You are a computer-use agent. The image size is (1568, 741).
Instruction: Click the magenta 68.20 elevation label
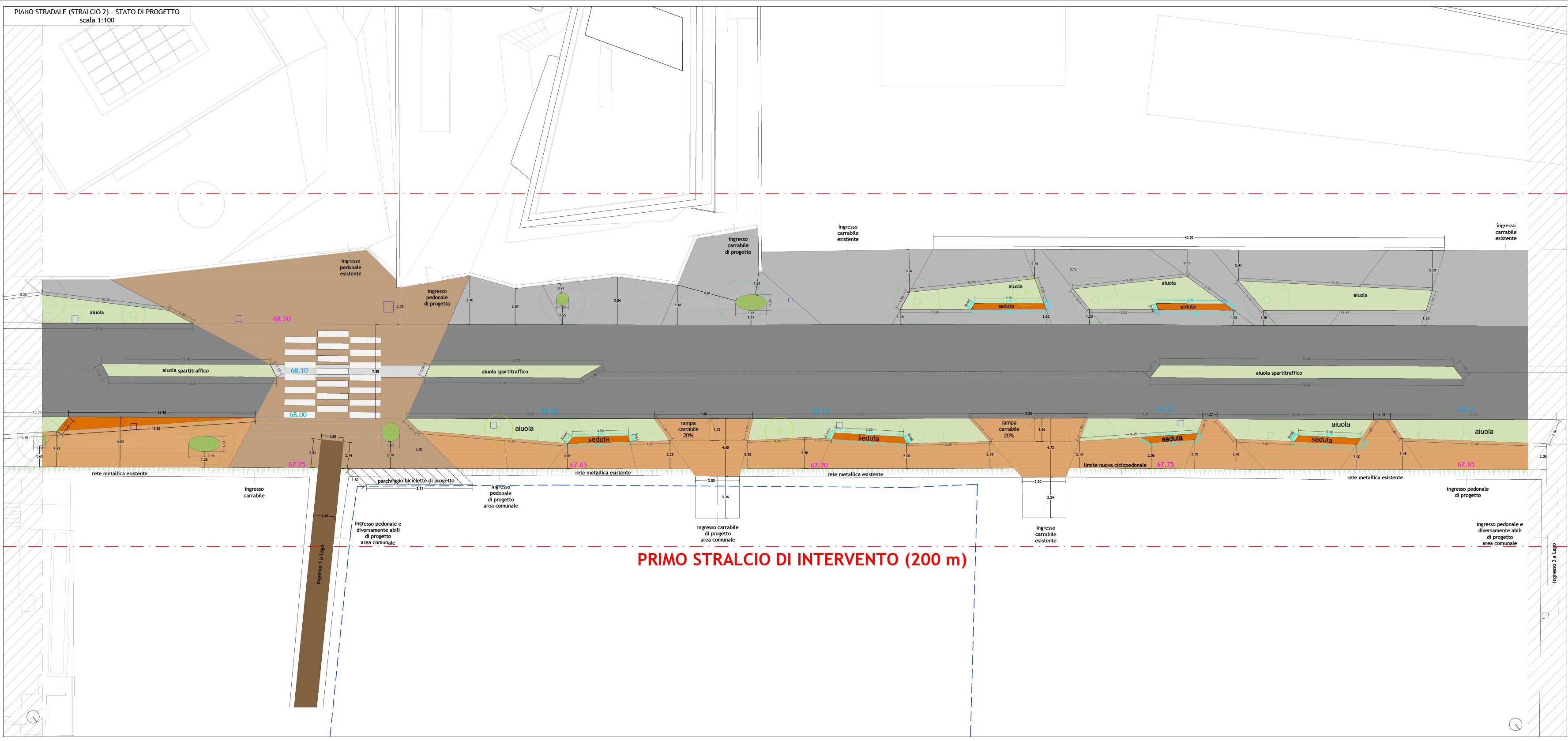(x=282, y=319)
